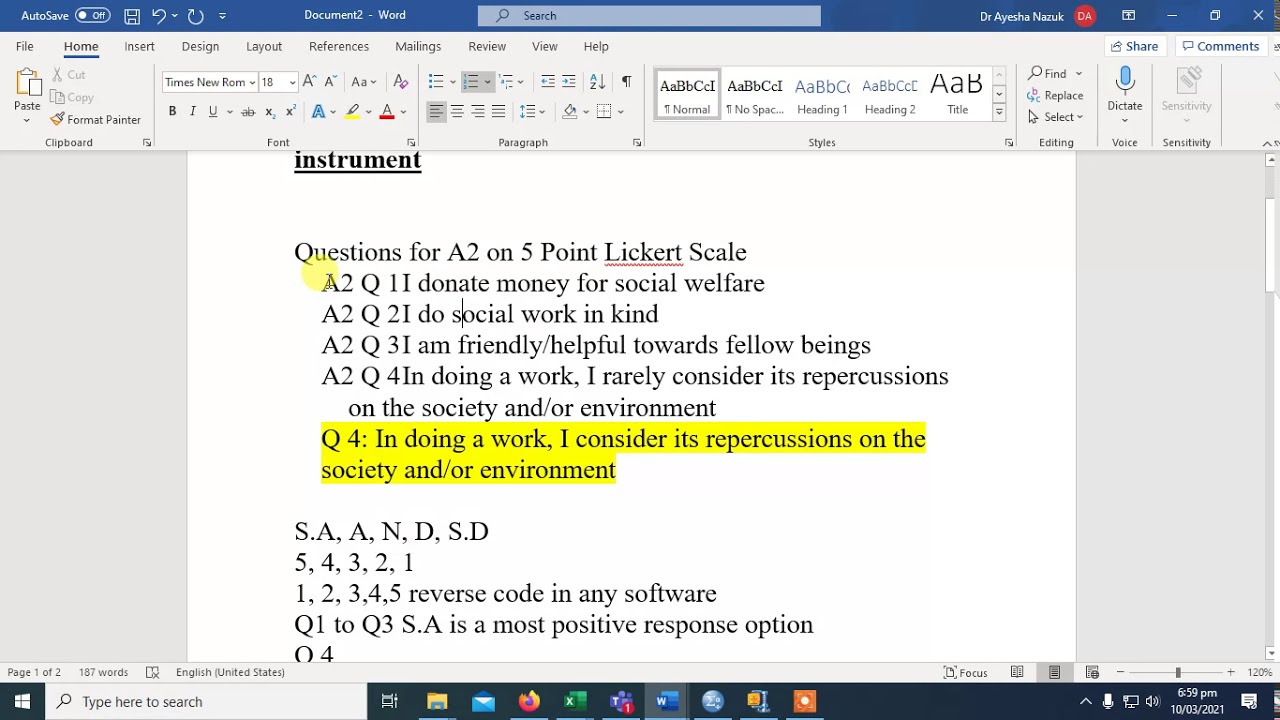Screen dimensions: 1280x720
Task: Open the Share button
Action: click(x=1134, y=46)
